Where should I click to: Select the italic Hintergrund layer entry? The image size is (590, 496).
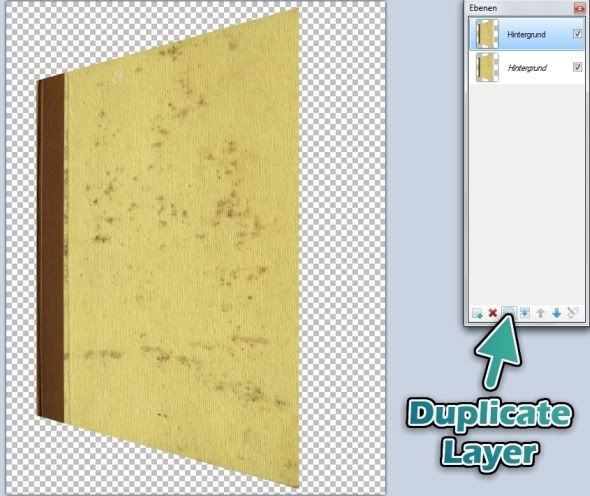(x=527, y=68)
